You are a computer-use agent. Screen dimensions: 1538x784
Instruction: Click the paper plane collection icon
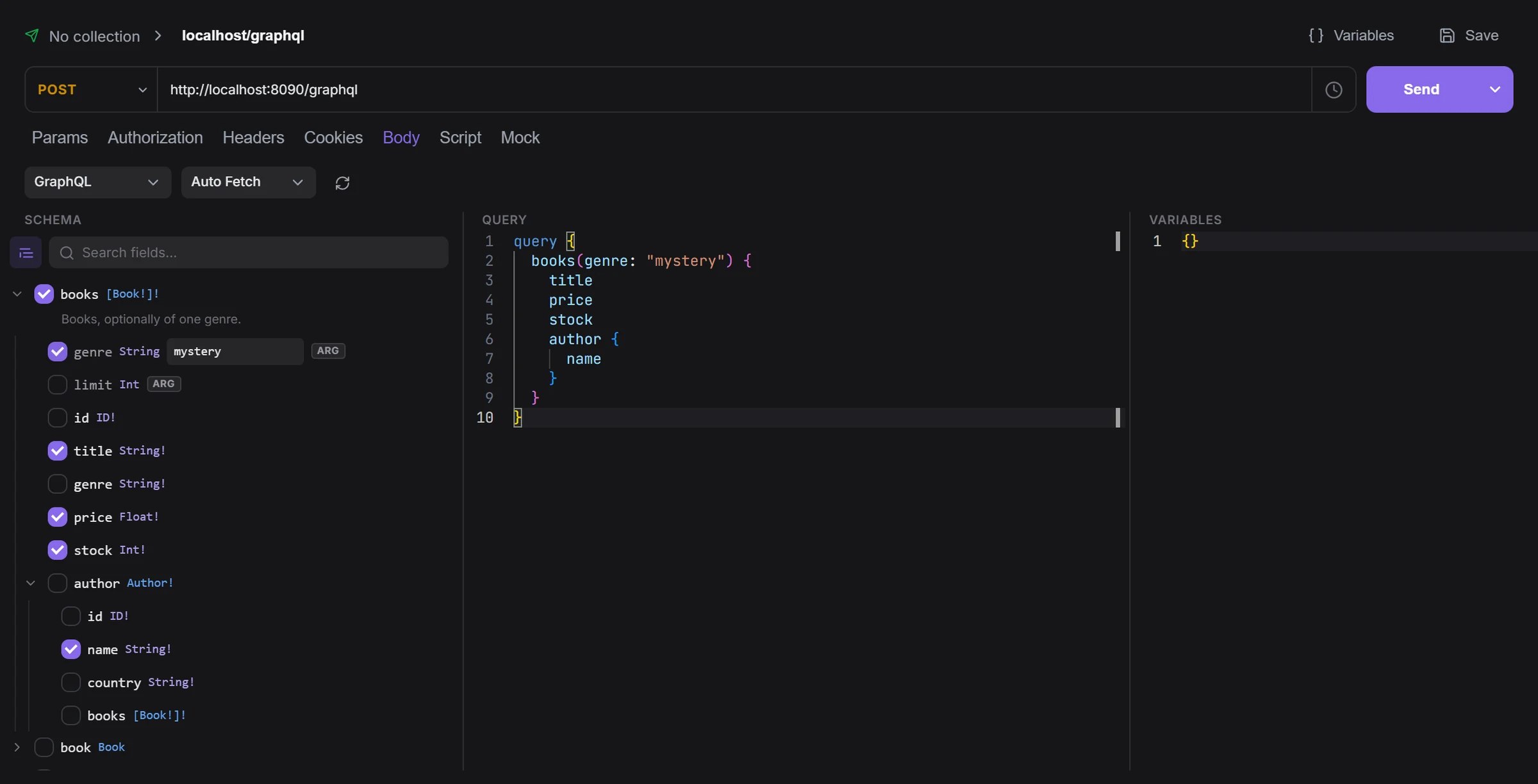point(31,35)
